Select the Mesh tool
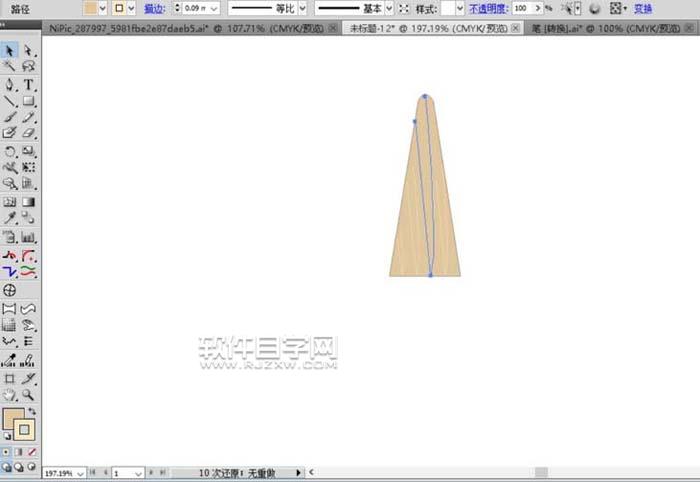This screenshot has width=700, height=482. pos(9,202)
